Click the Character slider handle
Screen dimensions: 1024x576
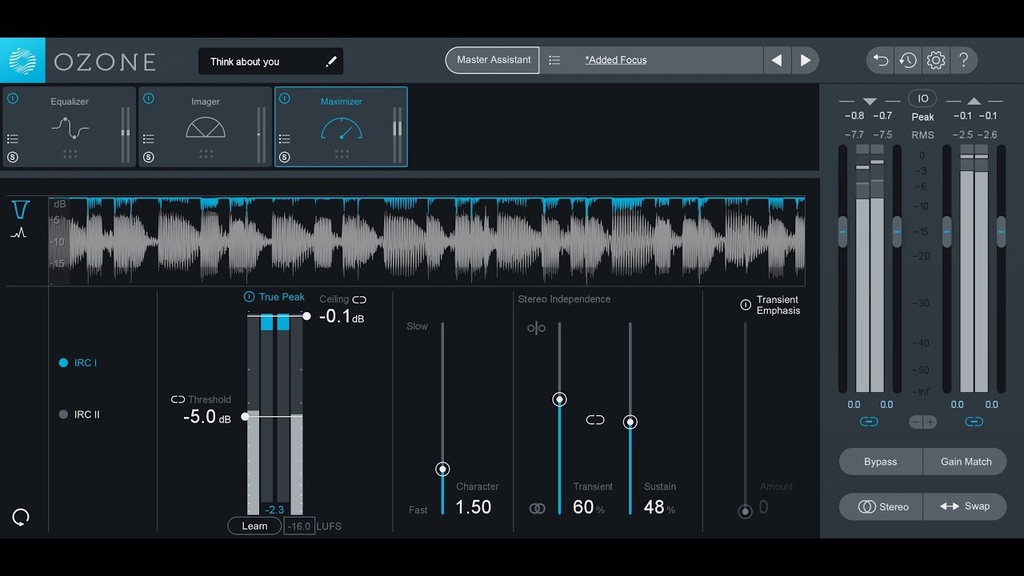point(442,469)
